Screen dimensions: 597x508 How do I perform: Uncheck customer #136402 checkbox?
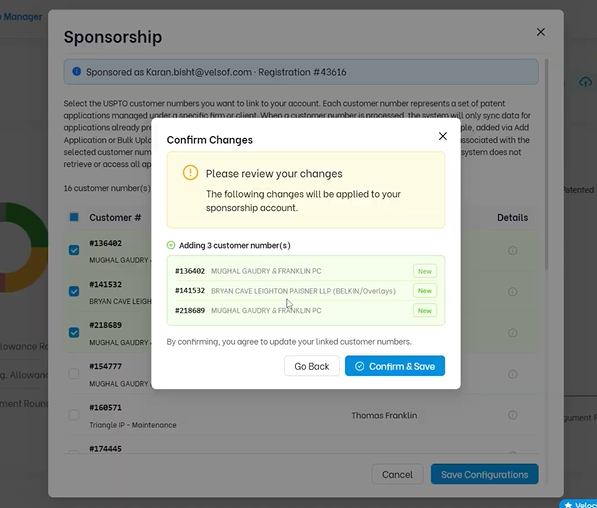click(74, 250)
